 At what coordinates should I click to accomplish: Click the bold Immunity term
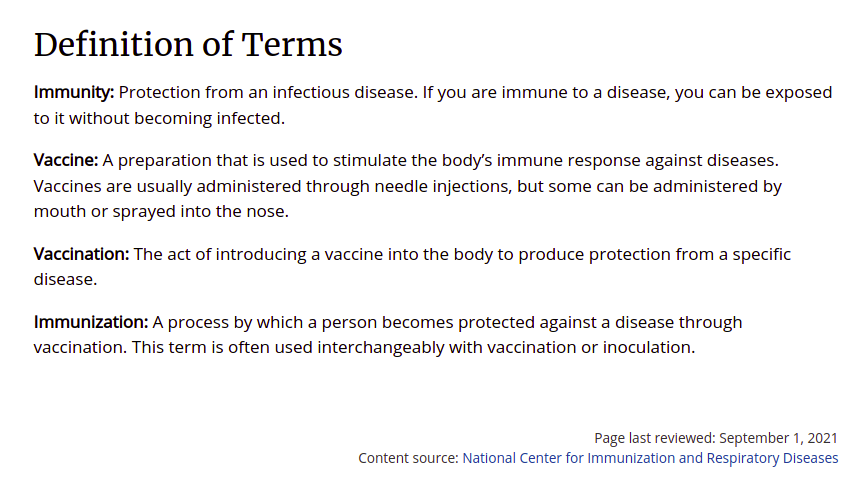pyautogui.click(x=74, y=93)
